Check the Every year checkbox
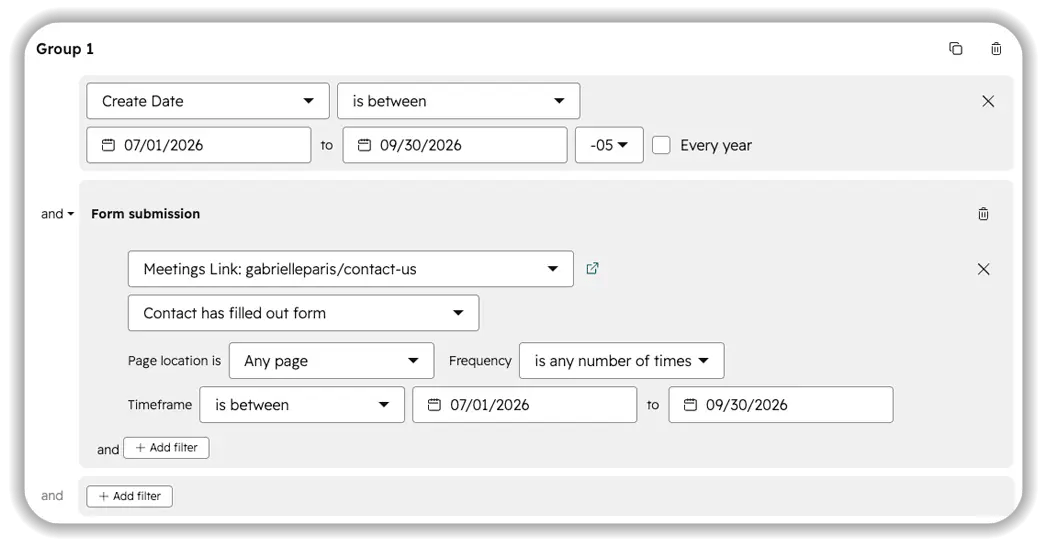 click(661, 145)
